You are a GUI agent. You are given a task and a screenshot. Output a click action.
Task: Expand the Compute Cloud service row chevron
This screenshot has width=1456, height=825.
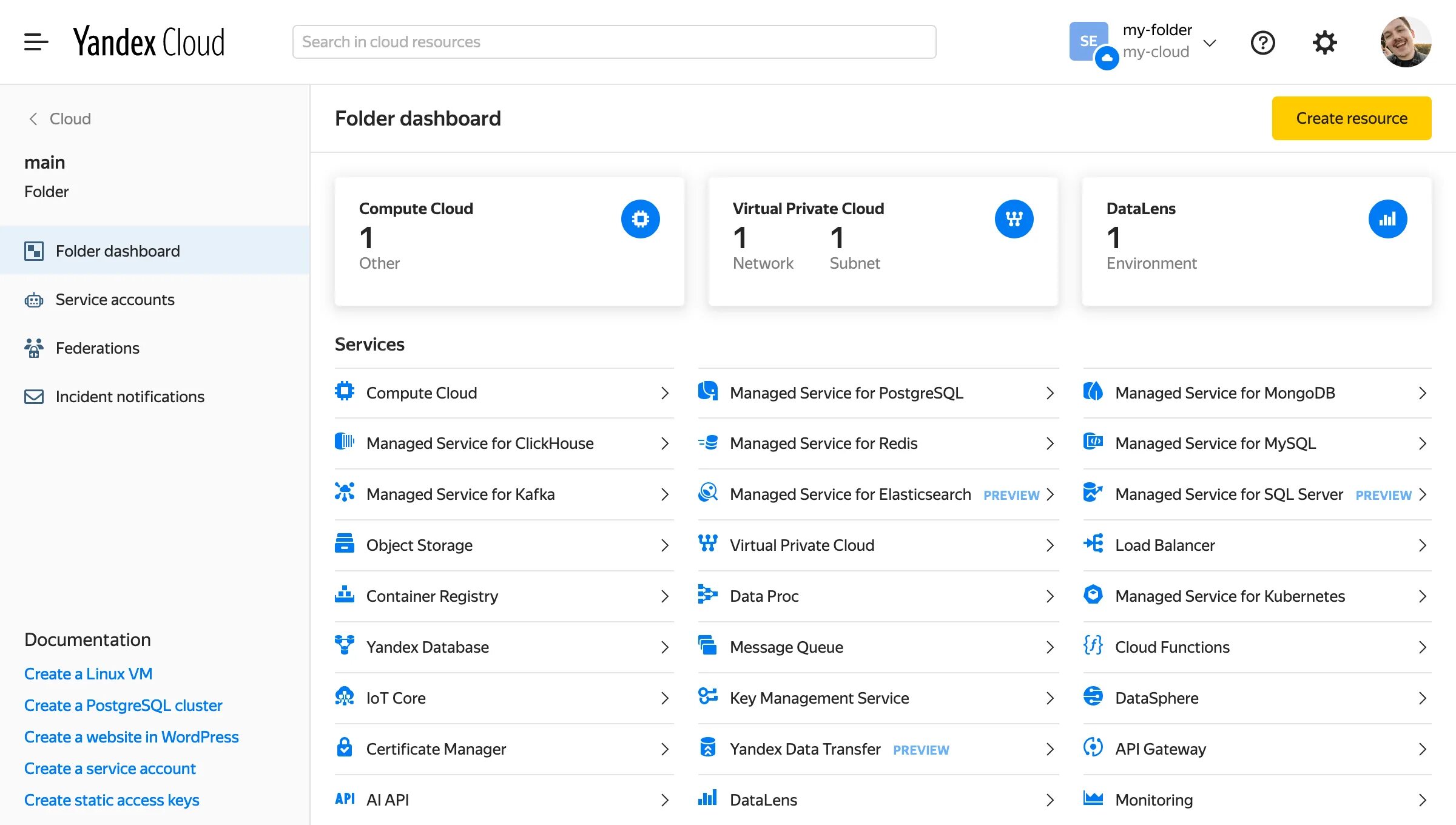(x=665, y=393)
